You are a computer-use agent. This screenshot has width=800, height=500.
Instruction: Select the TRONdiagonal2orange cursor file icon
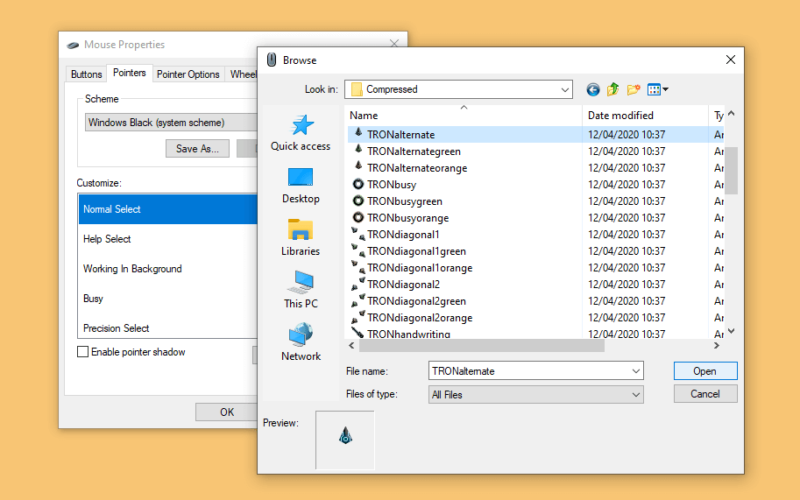pos(358,317)
